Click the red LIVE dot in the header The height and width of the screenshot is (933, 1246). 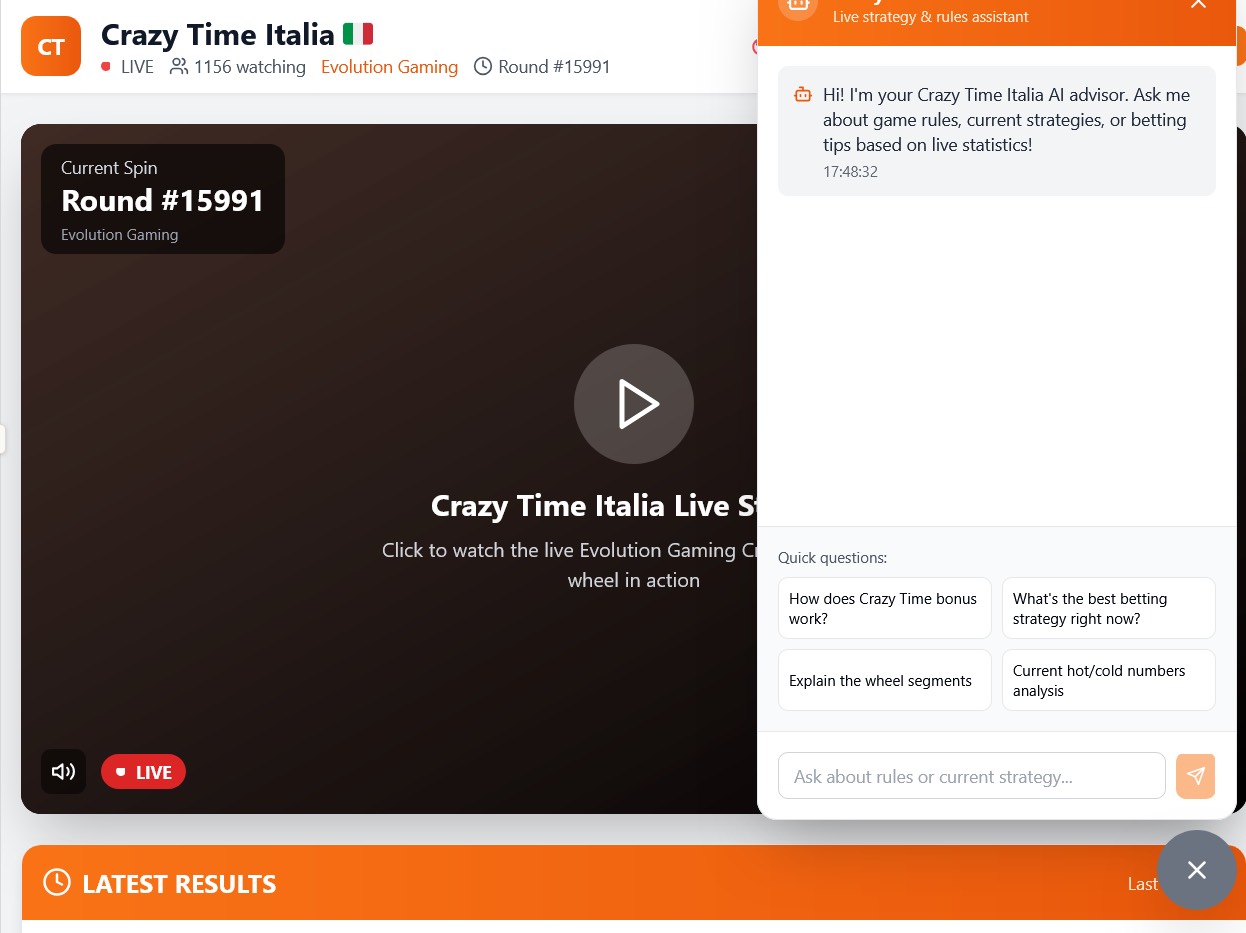click(x=106, y=67)
